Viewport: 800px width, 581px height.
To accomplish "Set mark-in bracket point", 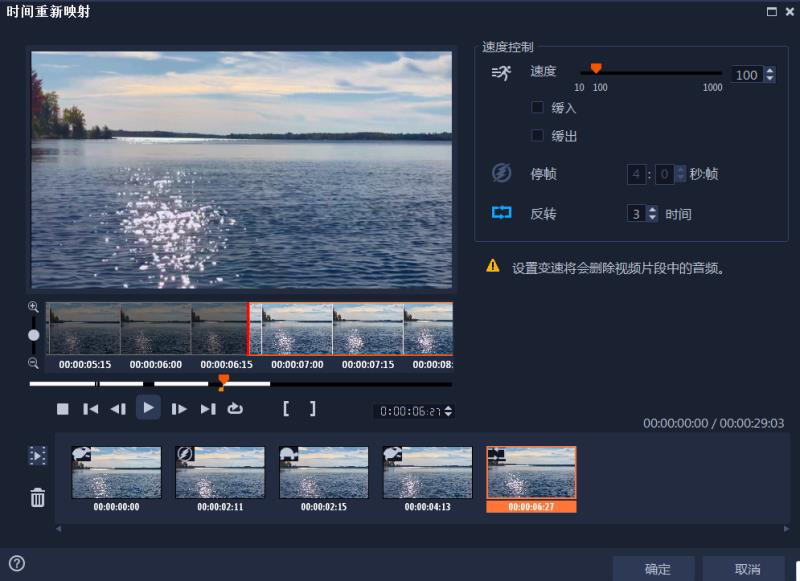I will (286, 409).
